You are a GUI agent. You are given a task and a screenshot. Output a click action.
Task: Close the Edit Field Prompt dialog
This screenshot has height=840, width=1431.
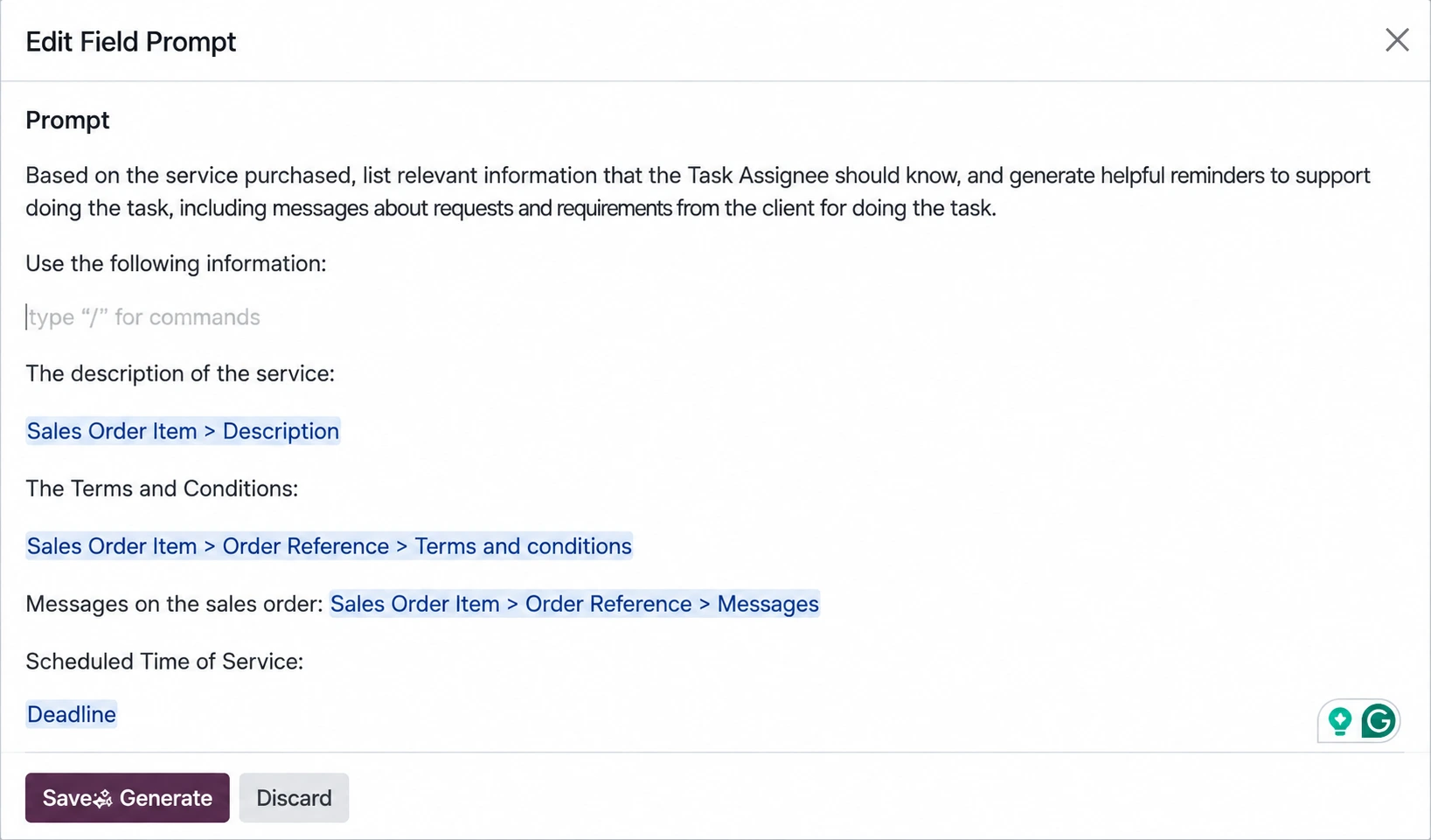coord(1396,40)
